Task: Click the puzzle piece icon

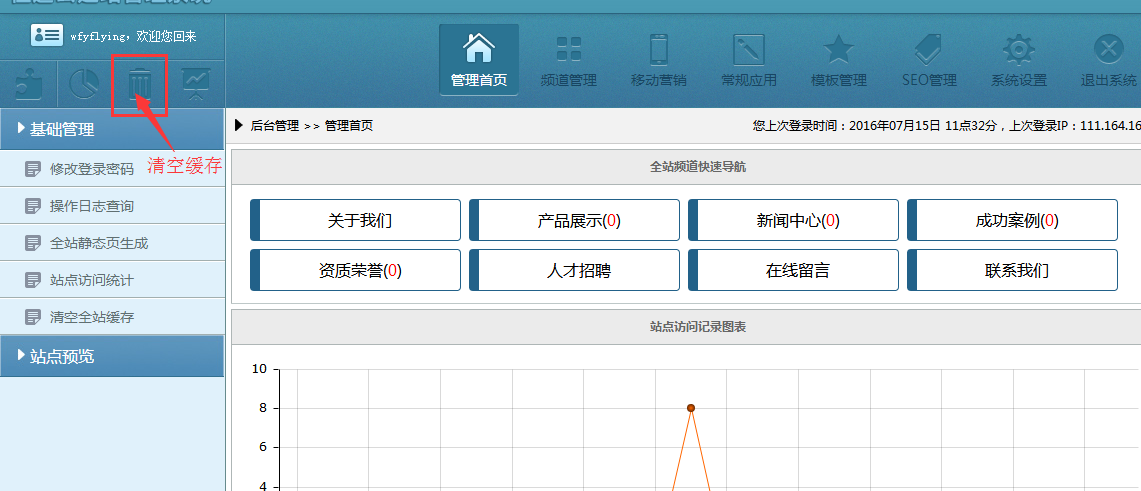Action: pyautogui.click(x=29, y=84)
